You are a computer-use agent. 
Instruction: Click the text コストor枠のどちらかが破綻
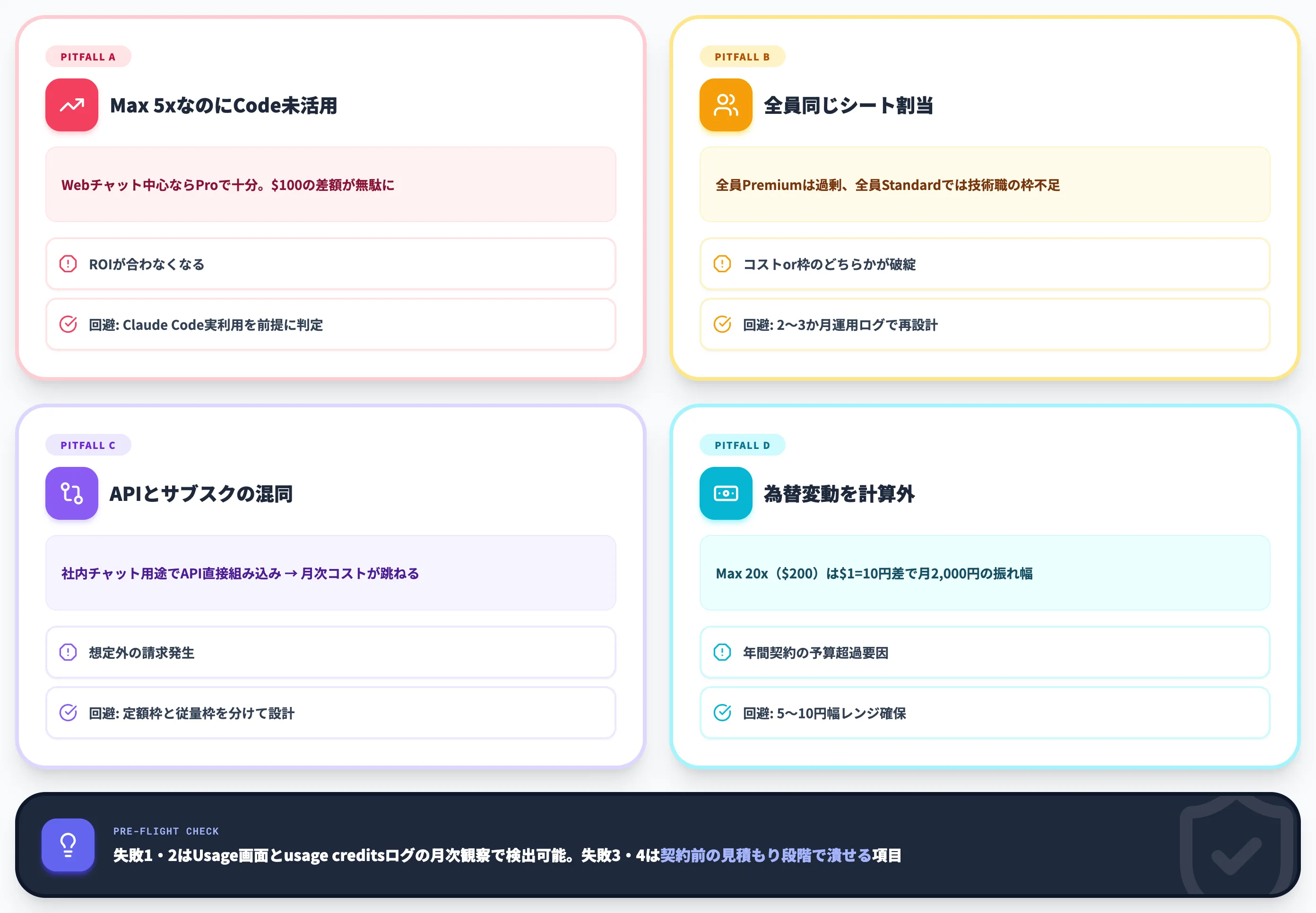click(x=829, y=264)
